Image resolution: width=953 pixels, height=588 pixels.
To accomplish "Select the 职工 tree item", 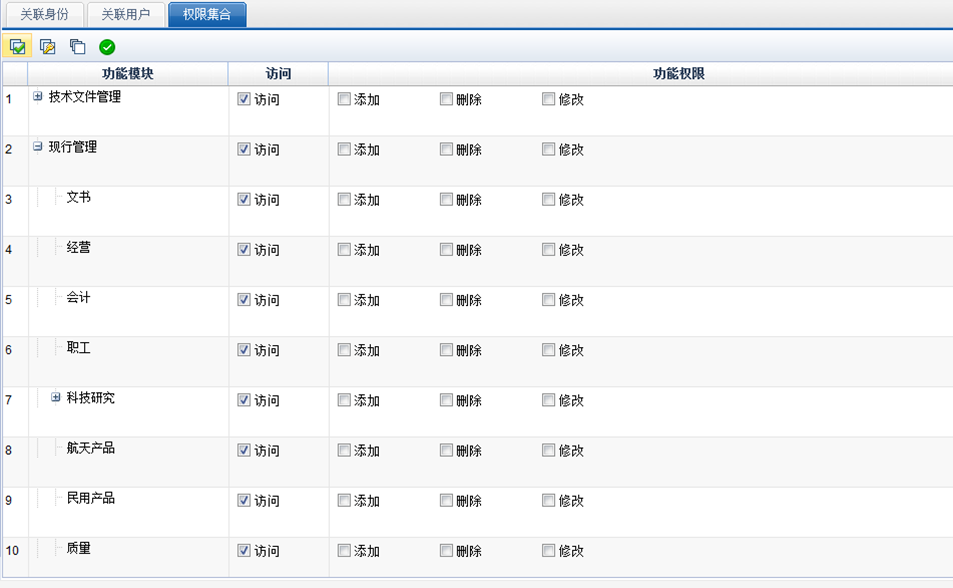I will point(79,348).
